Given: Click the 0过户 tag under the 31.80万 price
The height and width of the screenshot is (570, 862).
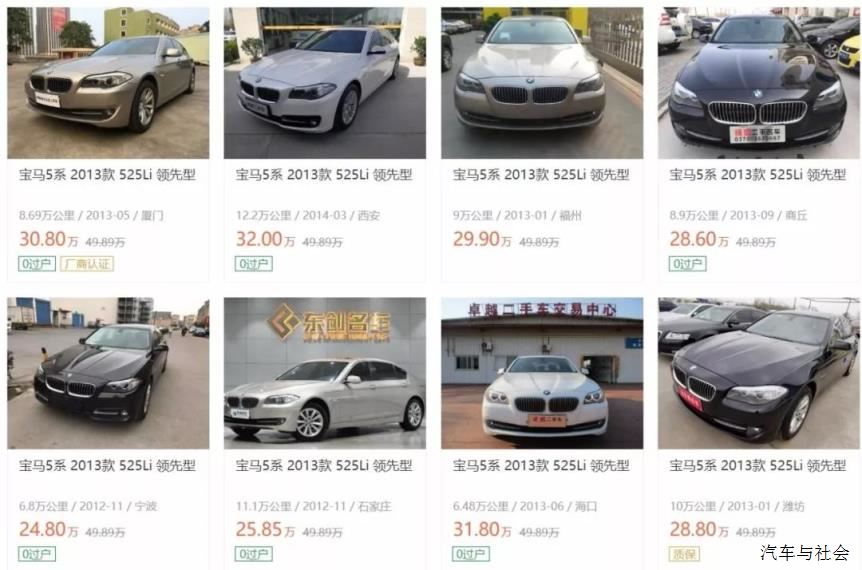Looking at the screenshot, I should click(471, 554).
